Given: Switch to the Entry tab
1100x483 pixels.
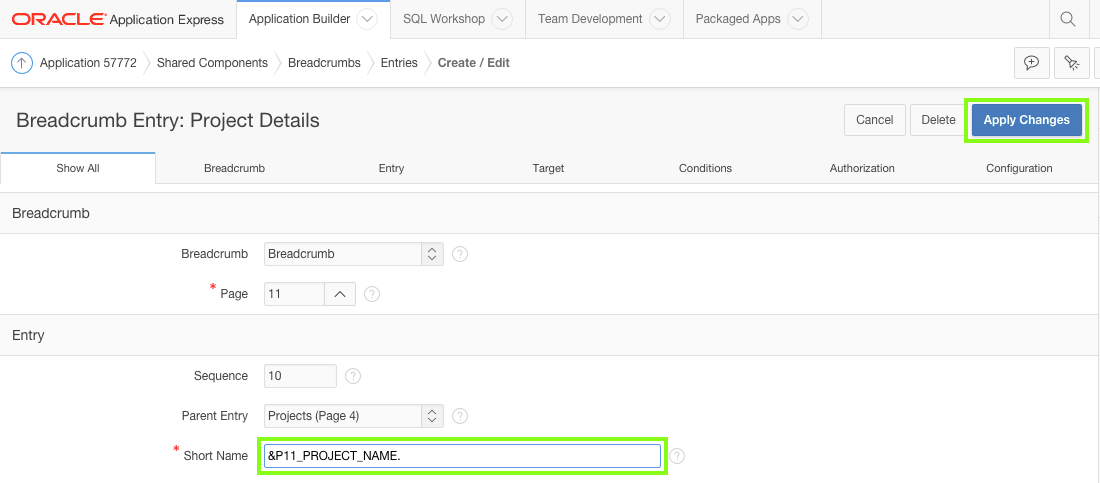Looking at the screenshot, I should coord(391,168).
